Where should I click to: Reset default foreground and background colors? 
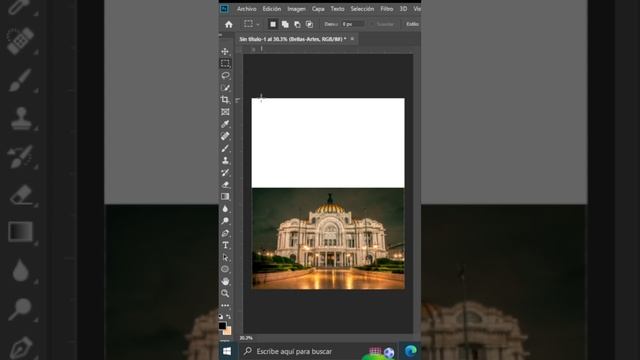pos(221,317)
